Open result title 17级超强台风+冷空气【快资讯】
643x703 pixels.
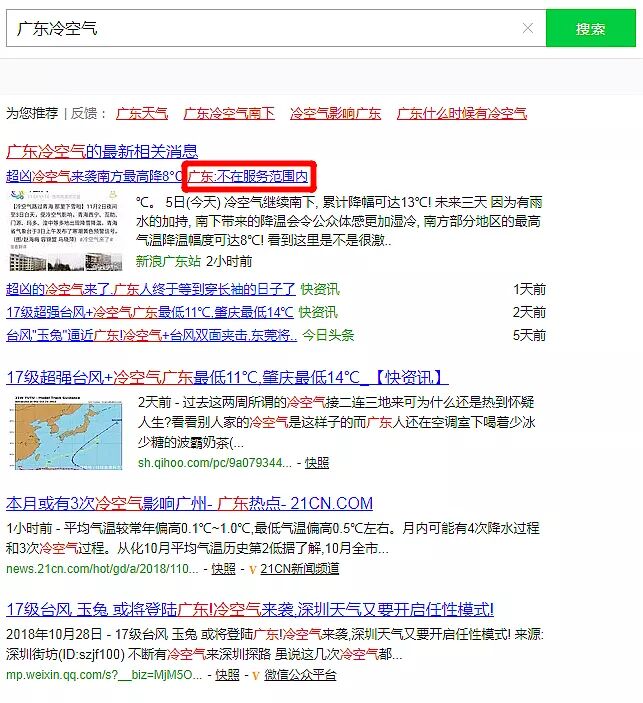[227, 378]
